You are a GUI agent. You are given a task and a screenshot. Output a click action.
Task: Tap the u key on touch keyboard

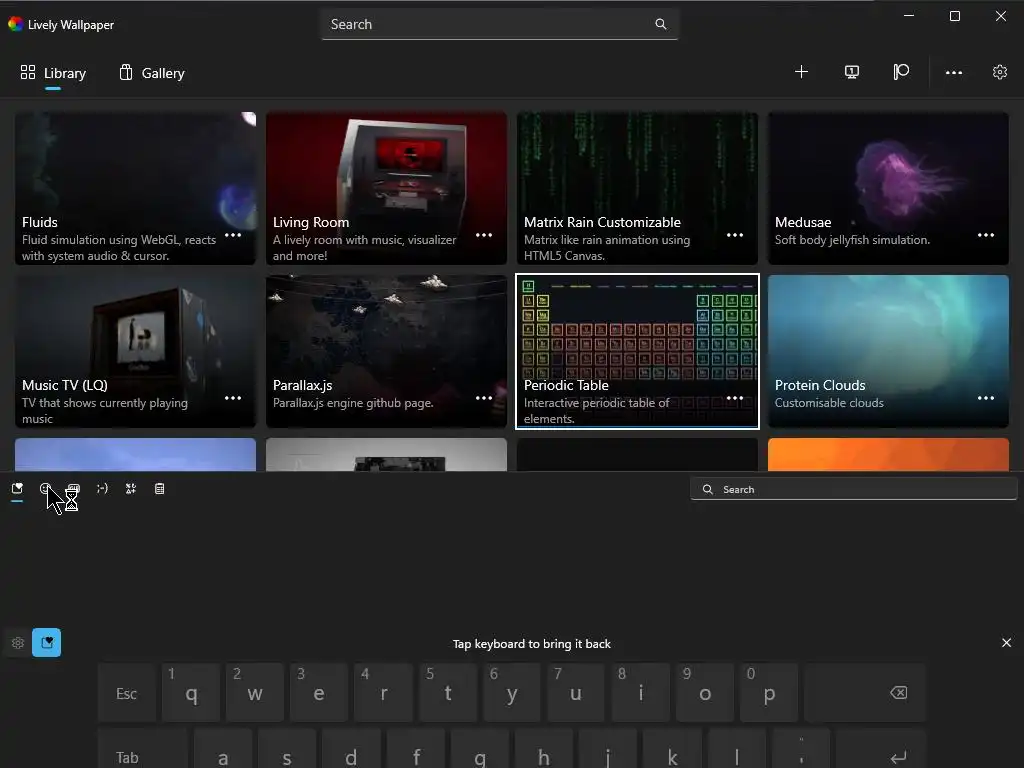576,693
